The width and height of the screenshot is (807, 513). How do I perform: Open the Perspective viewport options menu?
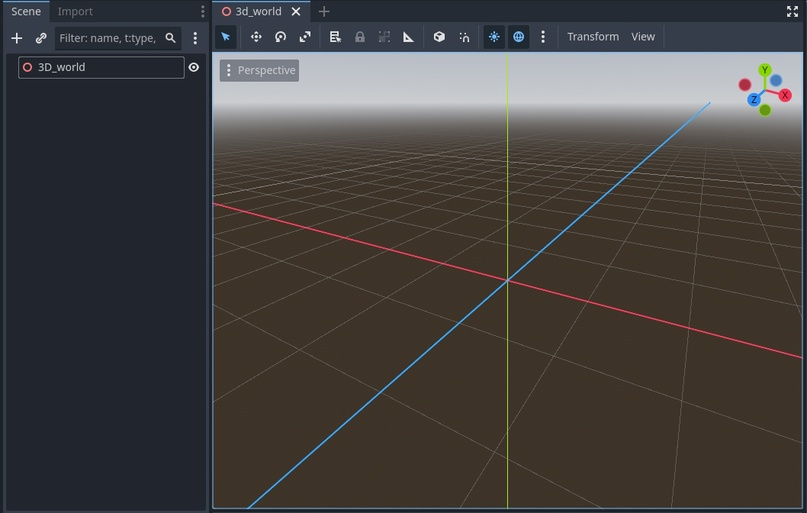click(259, 70)
